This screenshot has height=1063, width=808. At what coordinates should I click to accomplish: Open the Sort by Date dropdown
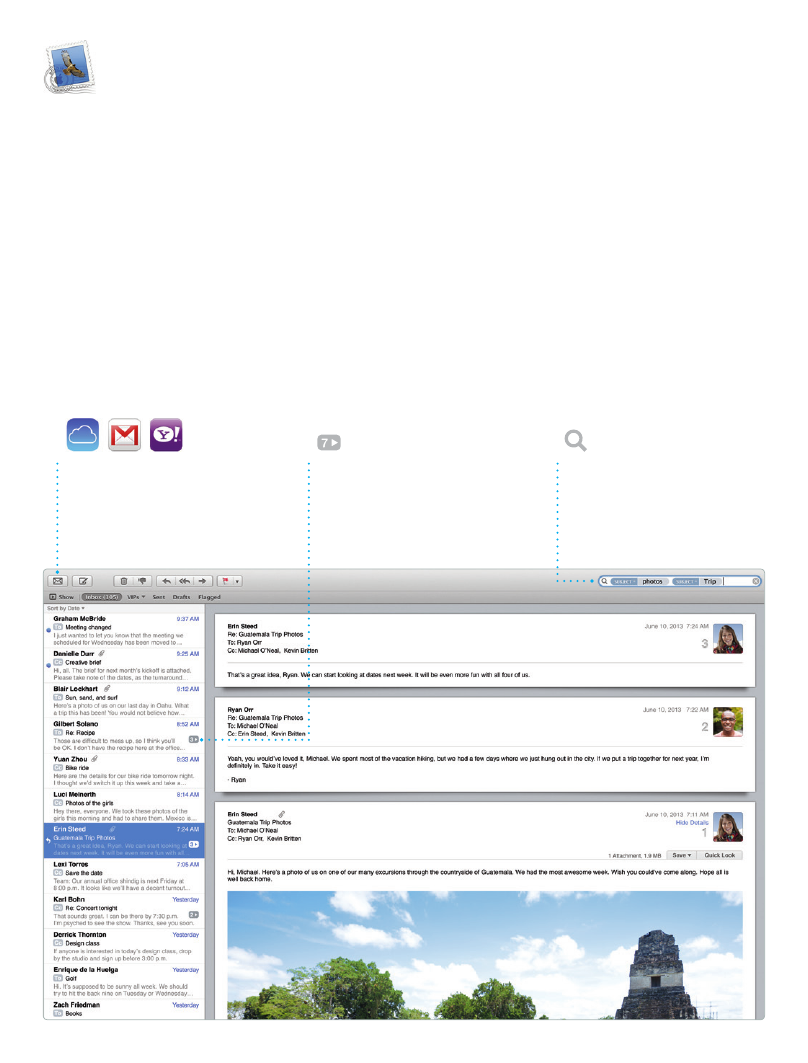pyautogui.click(x=66, y=608)
